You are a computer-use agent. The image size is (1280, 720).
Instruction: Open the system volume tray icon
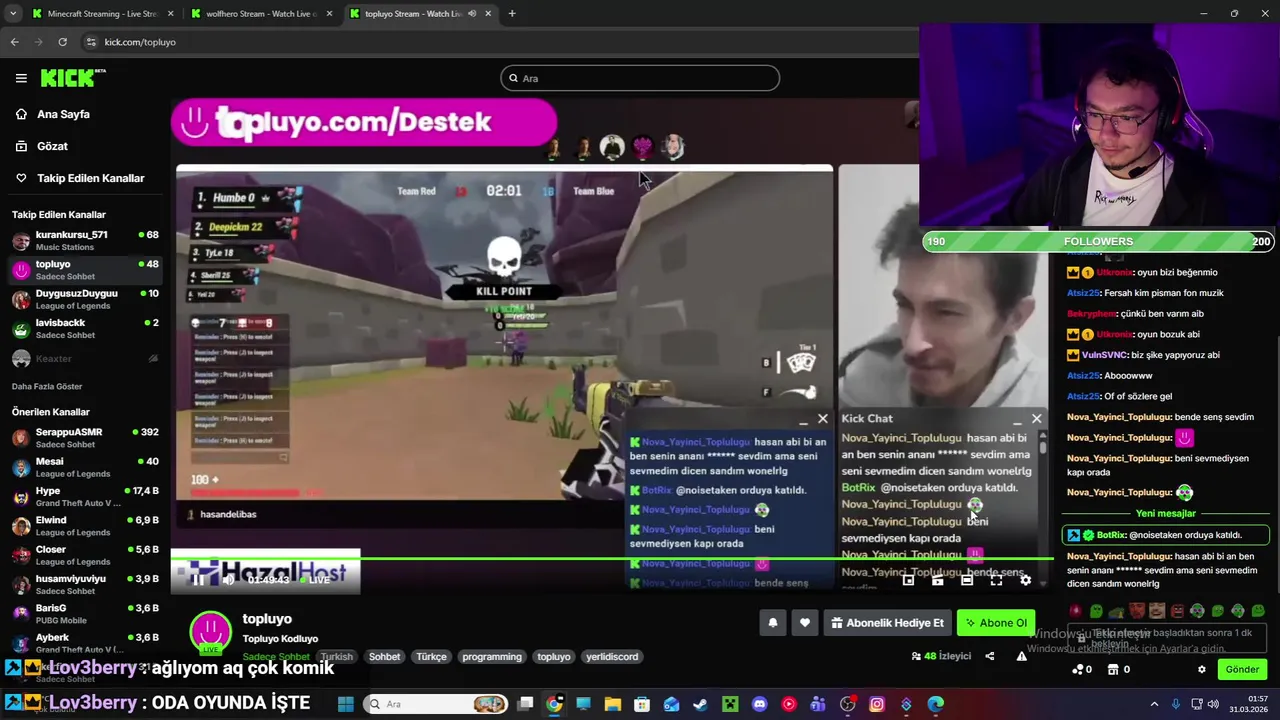(x=1214, y=704)
